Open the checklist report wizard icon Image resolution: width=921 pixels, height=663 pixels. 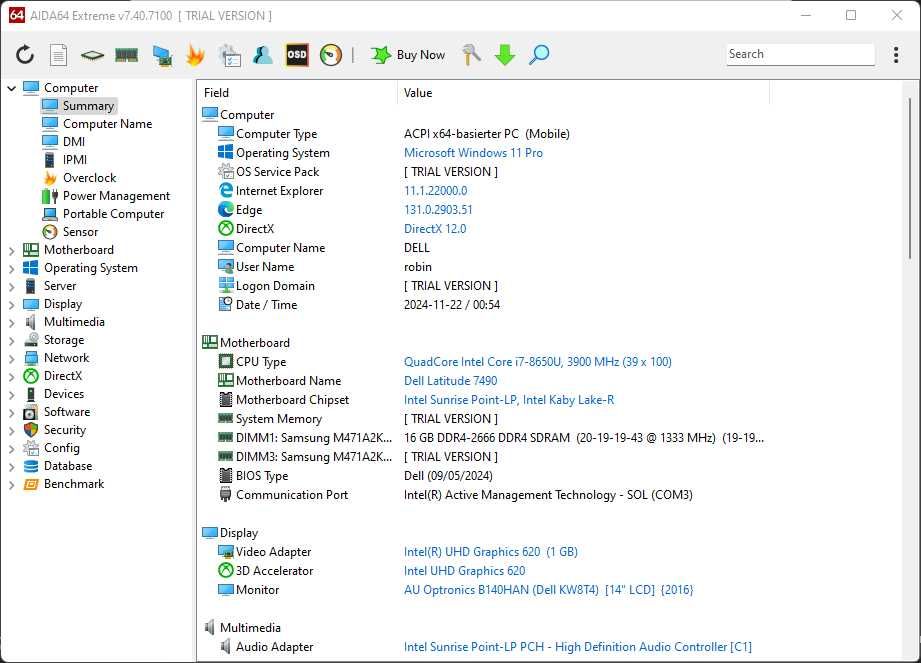coord(229,55)
